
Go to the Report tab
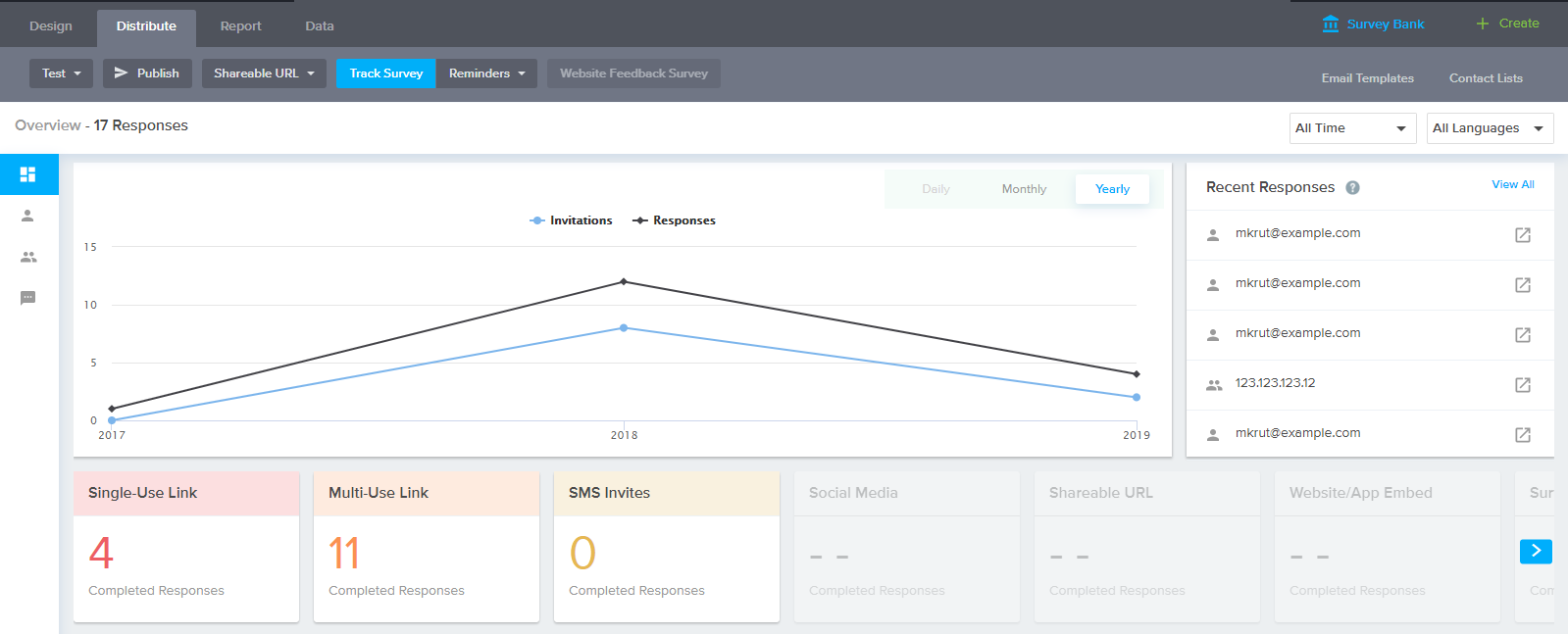pyautogui.click(x=240, y=26)
